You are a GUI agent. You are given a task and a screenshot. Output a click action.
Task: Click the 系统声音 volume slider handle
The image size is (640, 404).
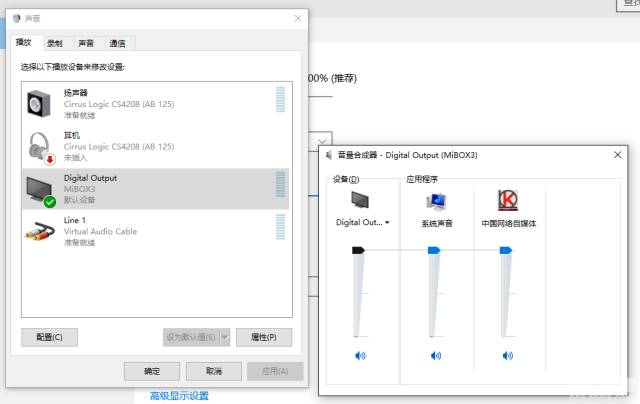[x=433, y=250]
